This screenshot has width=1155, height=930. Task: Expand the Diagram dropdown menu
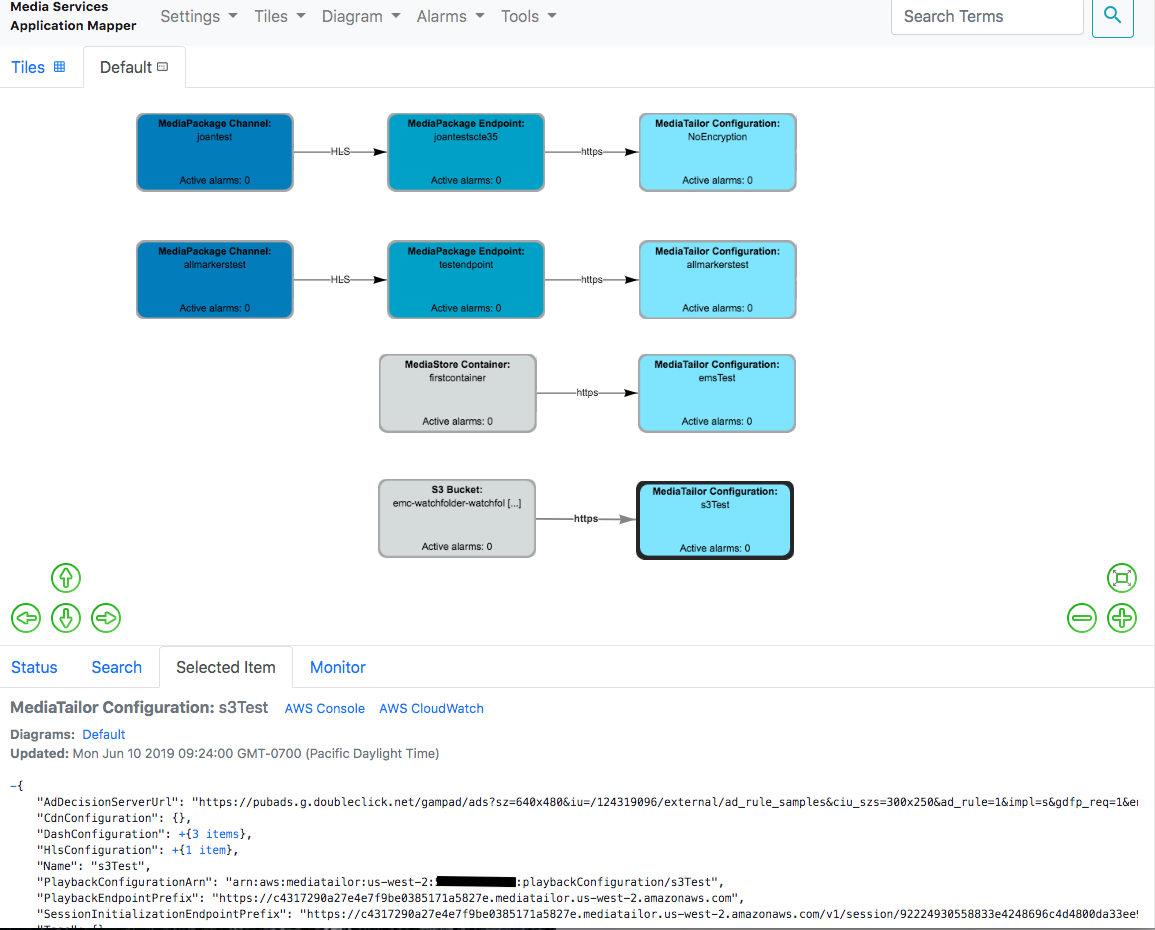(x=361, y=16)
